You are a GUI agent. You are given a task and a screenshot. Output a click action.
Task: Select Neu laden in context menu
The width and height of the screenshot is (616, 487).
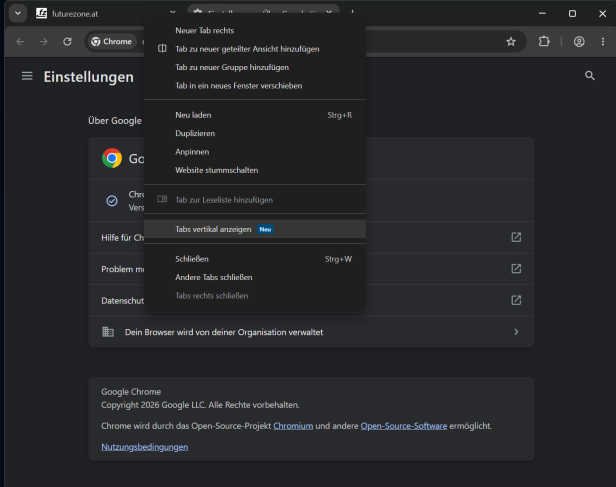(255, 115)
